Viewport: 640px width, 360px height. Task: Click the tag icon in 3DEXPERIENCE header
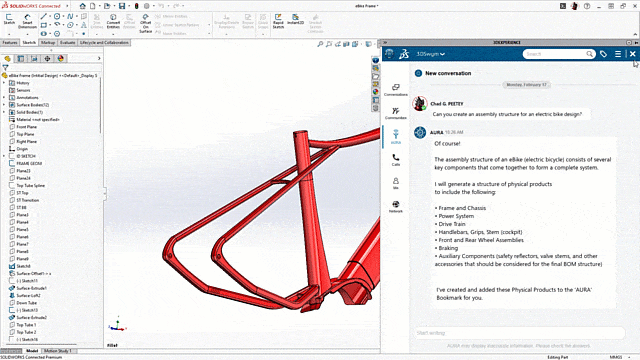(x=603, y=54)
